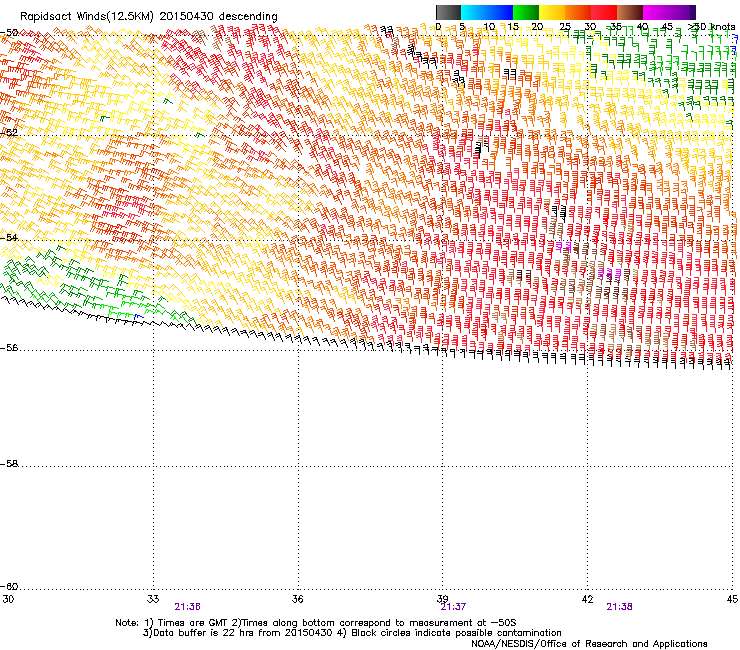Click the '39' longitude axis label

tap(442, 599)
